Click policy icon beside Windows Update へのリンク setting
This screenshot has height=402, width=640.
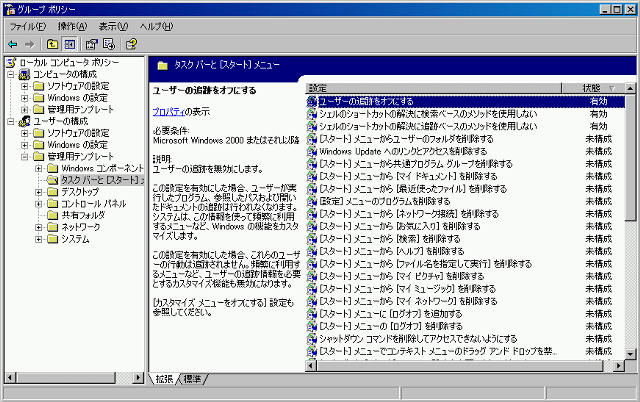pyautogui.click(x=312, y=151)
